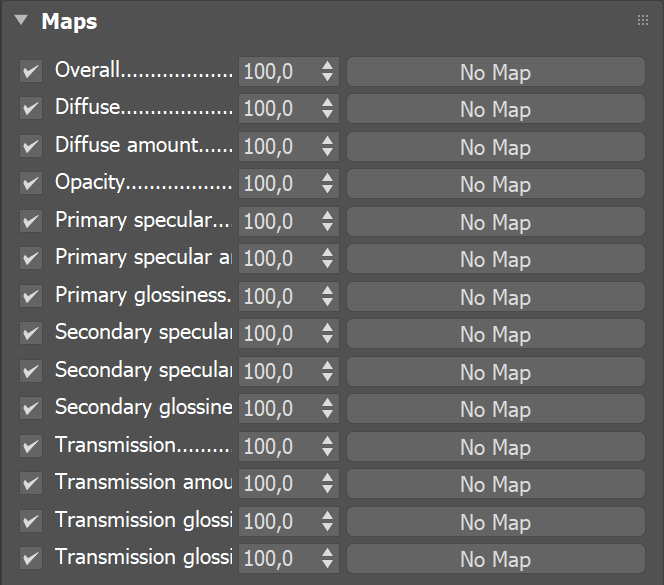The height and width of the screenshot is (585, 664).
Task: Toggle the Primary glossiness map checkbox
Action: [x=31, y=296]
